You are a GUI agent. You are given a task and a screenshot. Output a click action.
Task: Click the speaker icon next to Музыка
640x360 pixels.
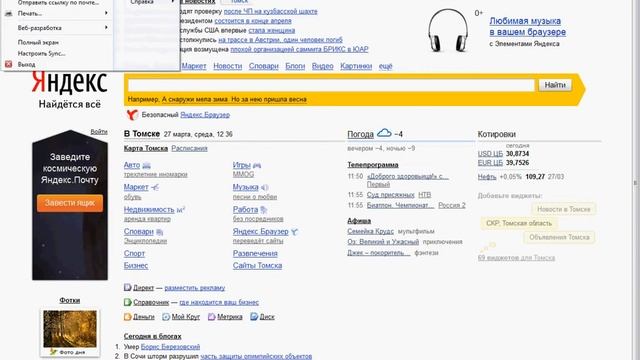pos(264,187)
